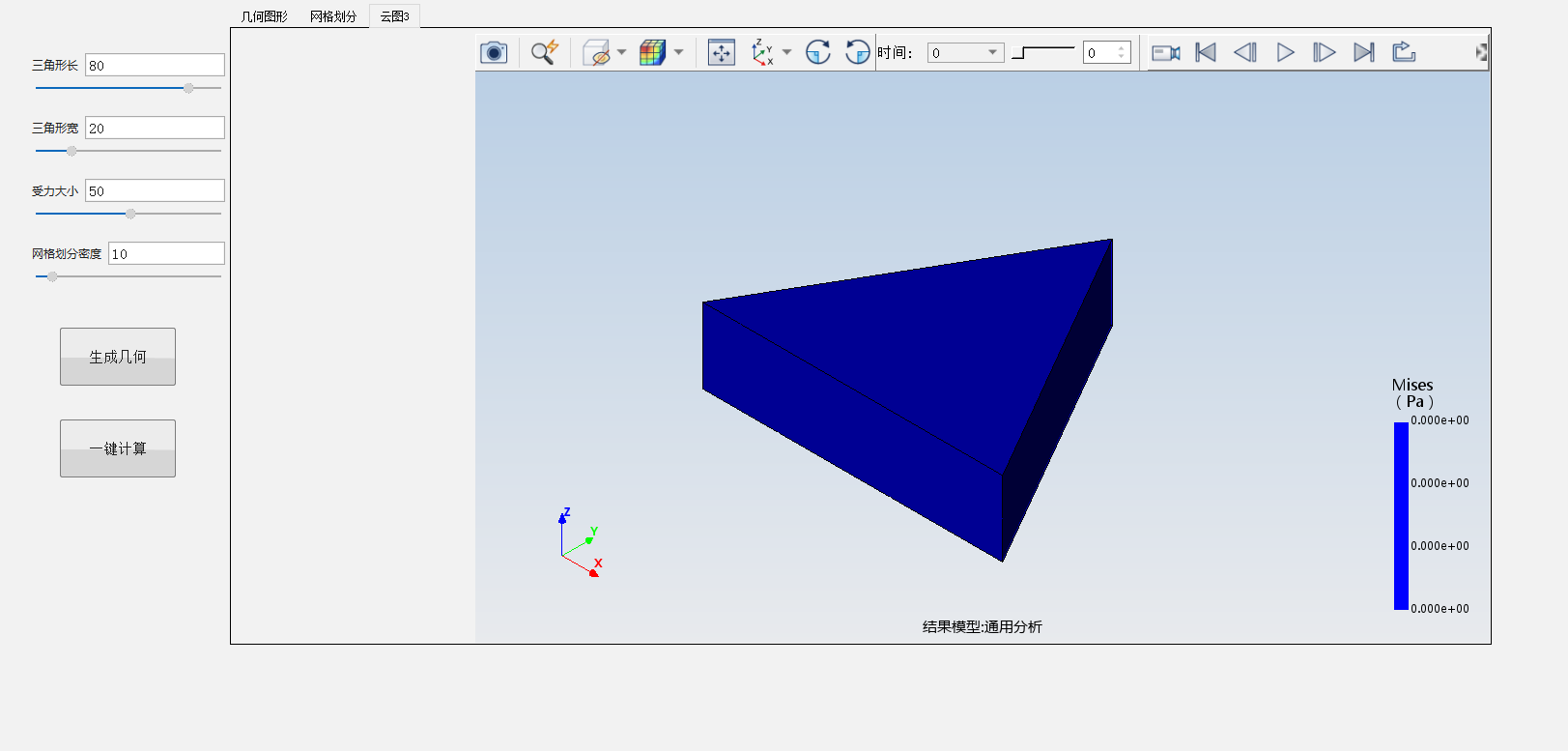Expand the toolbar overflow arrow
Viewport: 1568px width, 751px height.
(x=1481, y=52)
